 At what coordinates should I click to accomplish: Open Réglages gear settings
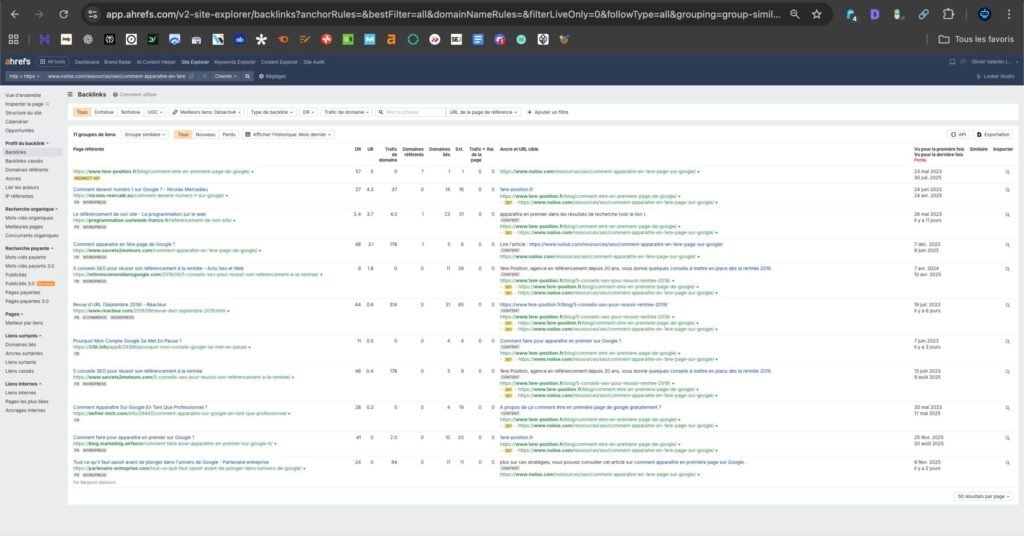click(x=273, y=75)
